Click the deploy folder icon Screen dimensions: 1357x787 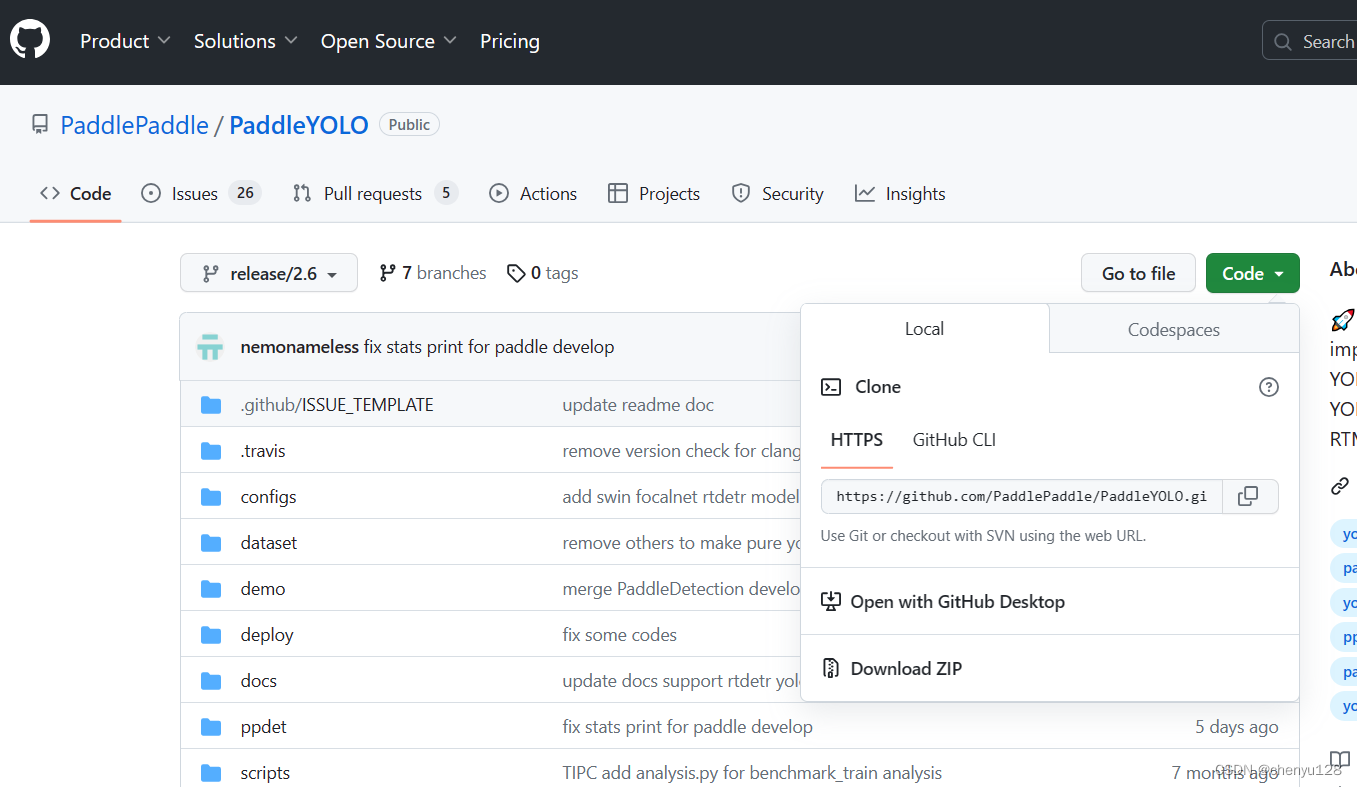(x=211, y=635)
